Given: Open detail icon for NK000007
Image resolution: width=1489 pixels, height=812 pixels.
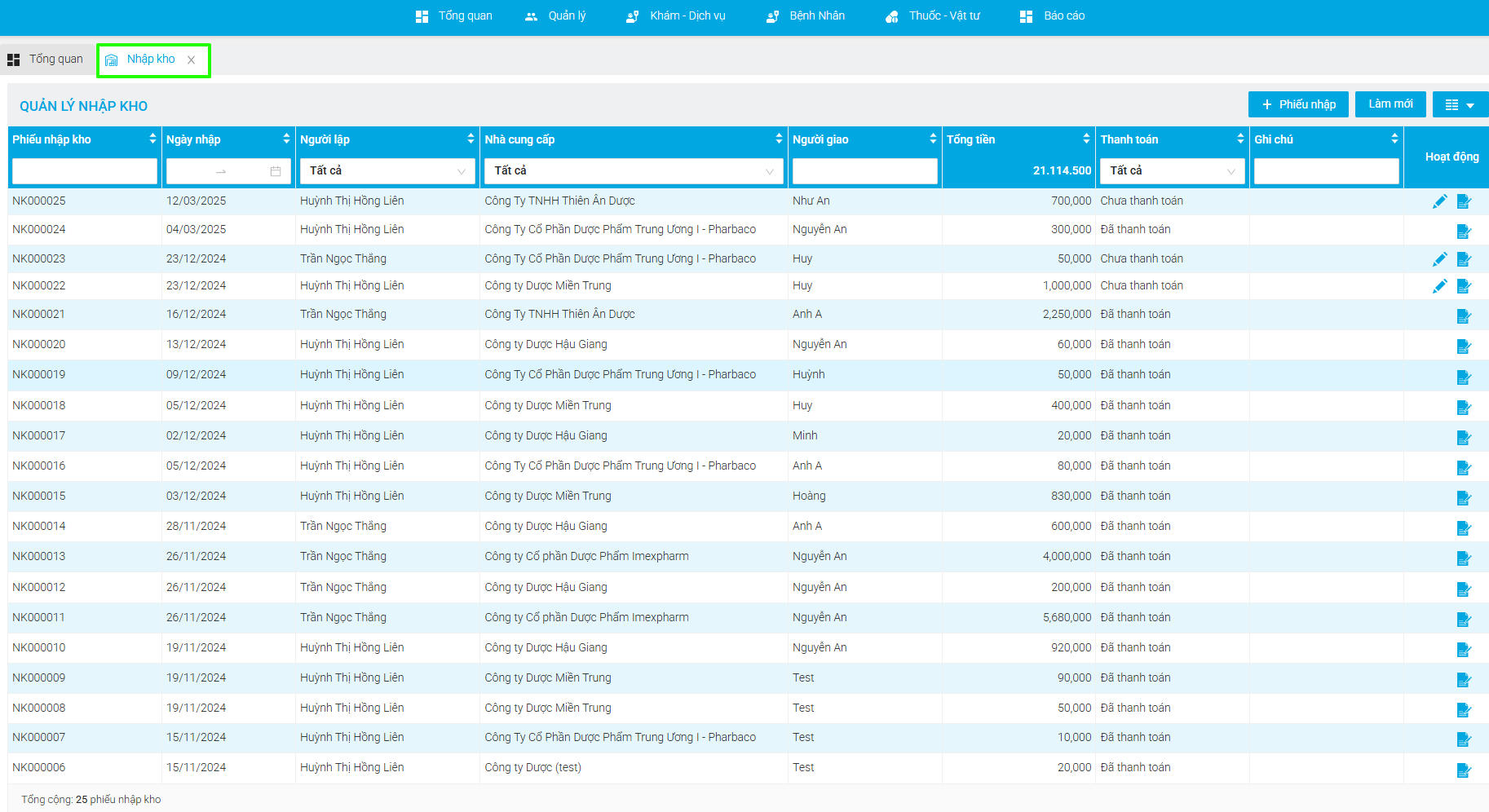Looking at the screenshot, I should click(x=1464, y=739).
